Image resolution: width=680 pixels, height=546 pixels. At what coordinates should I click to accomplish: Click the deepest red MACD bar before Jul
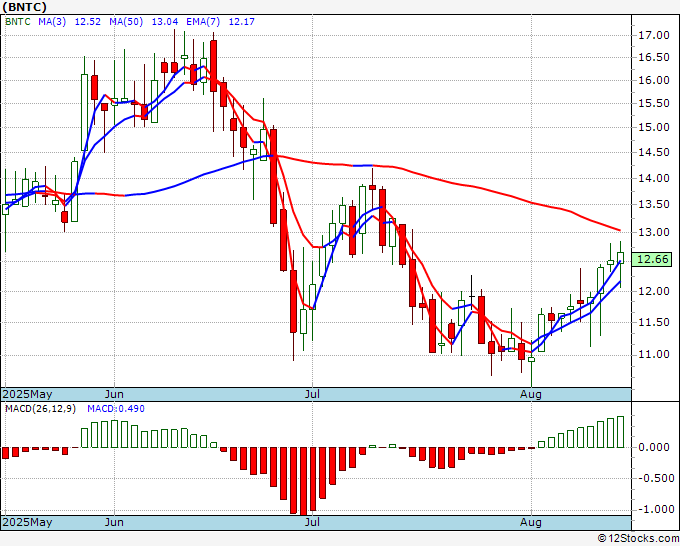pyautogui.click(x=303, y=481)
